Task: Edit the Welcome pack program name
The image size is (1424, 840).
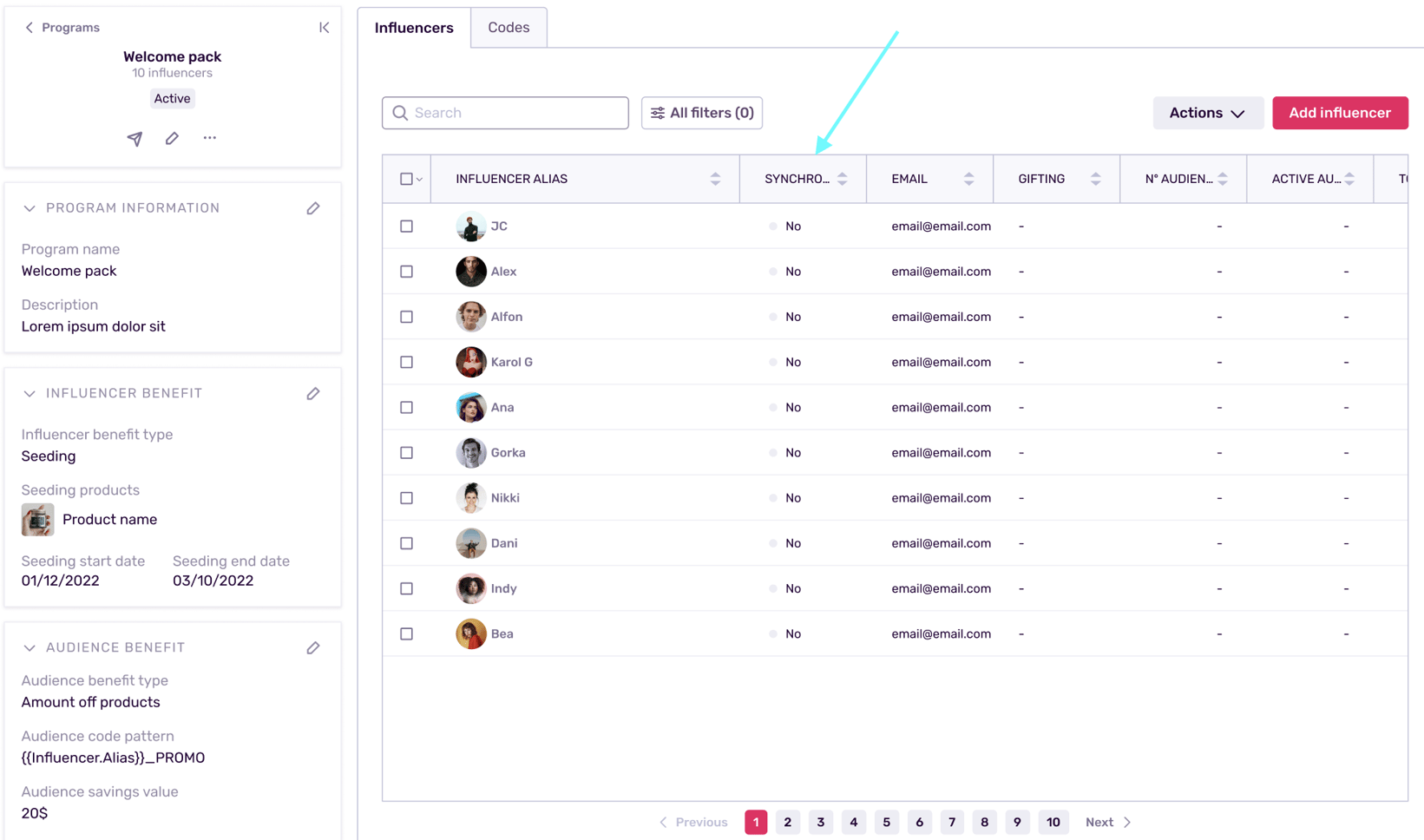Action: (x=171, y=138)
